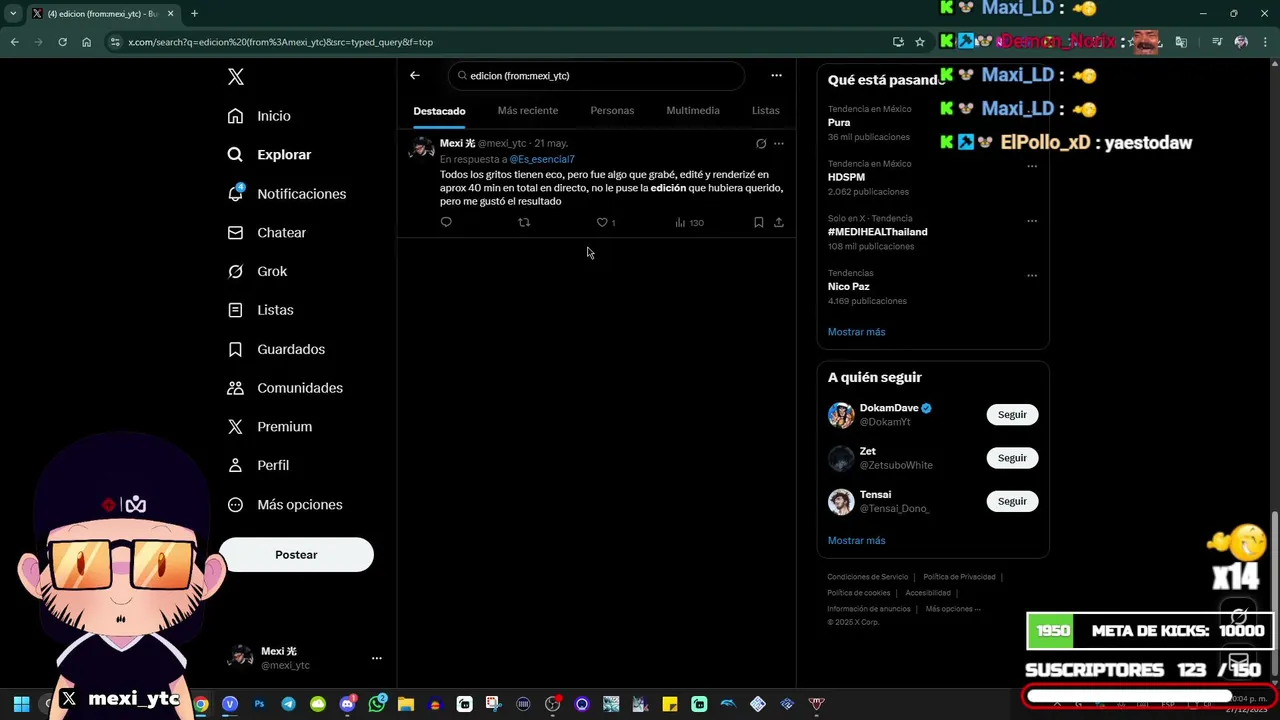Open the Política de cookies link
This screenshot has height=720, width=1280.
(858, 593)
